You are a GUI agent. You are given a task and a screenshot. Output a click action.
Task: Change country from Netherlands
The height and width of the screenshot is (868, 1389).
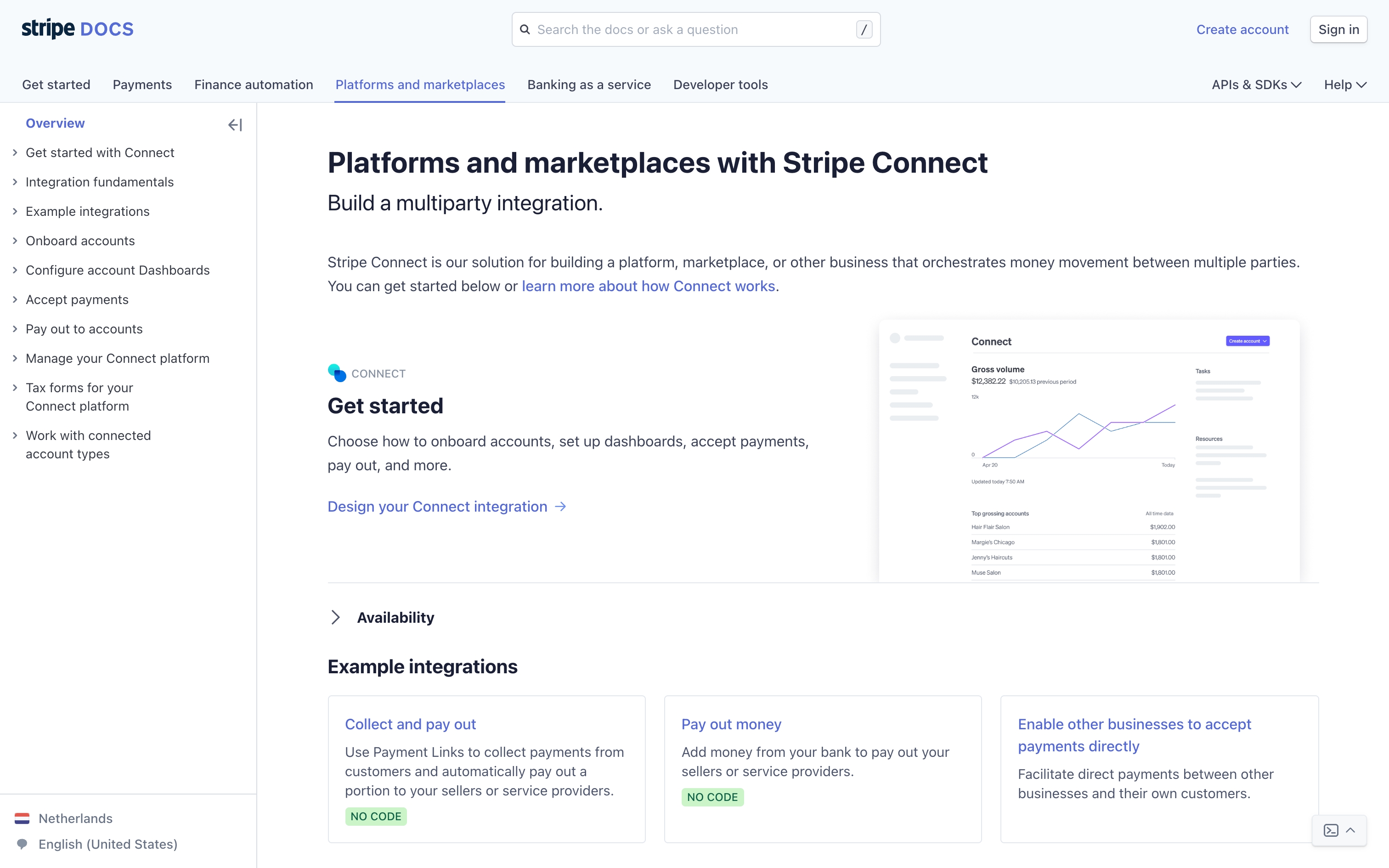click(75, 818)
